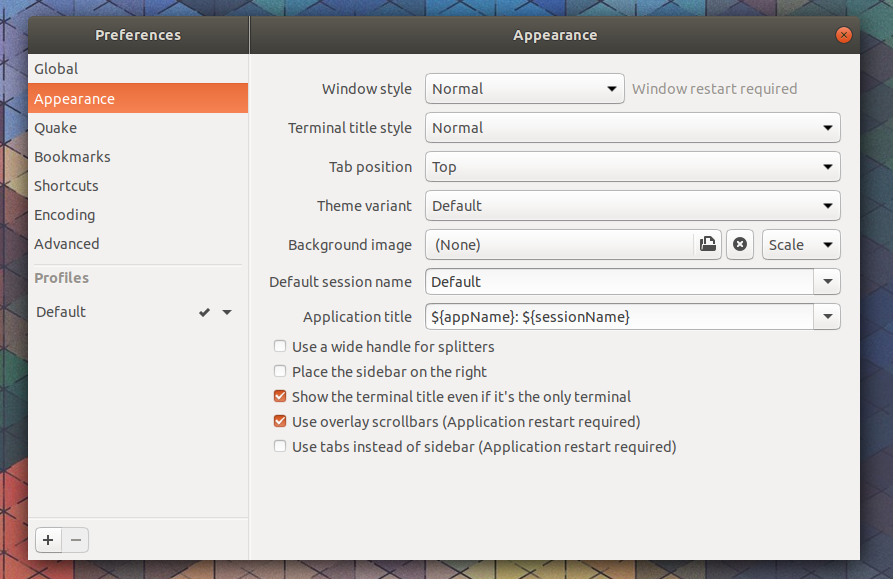
Task: Enable wide handle for splitters
Action: click(x=280, y=346)
